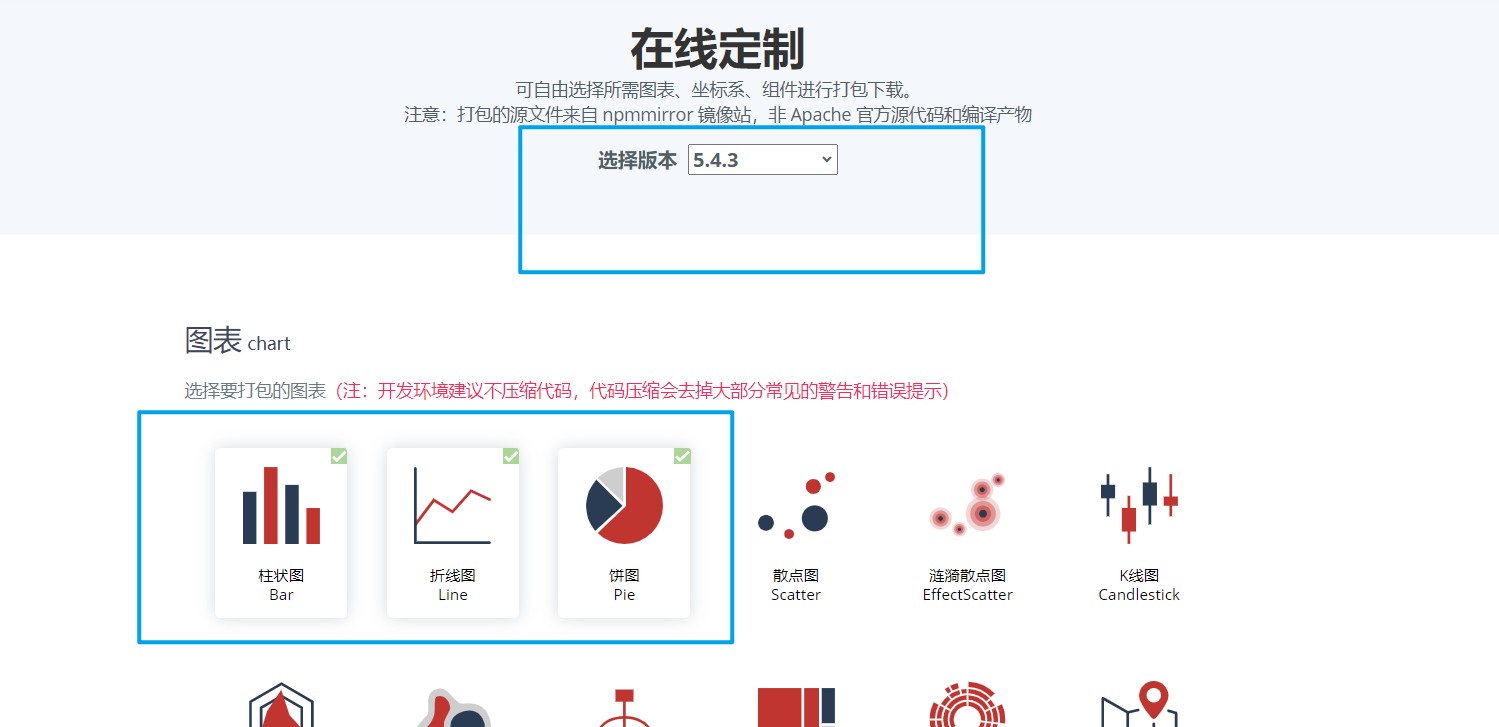Screen dimensions: 1499x727
Task: Click the Sunburst circular rings icon
Action: tap(967, 705)
